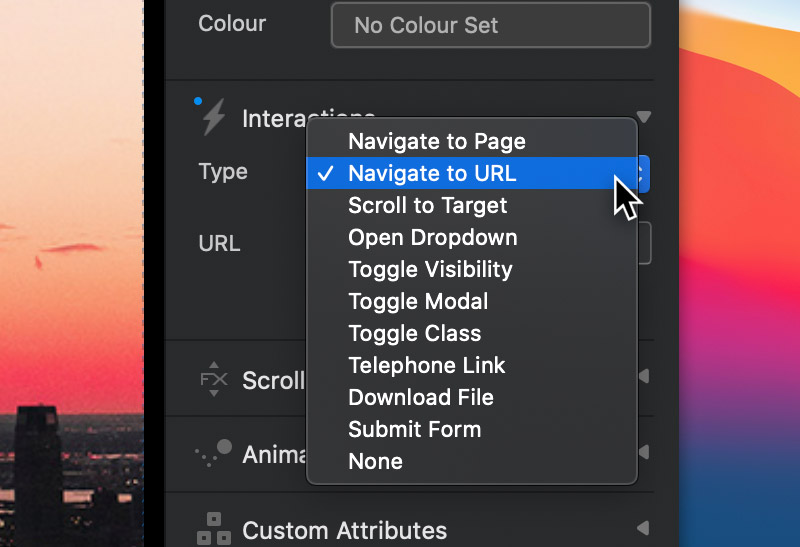Click the Animations dots icon

214,453
